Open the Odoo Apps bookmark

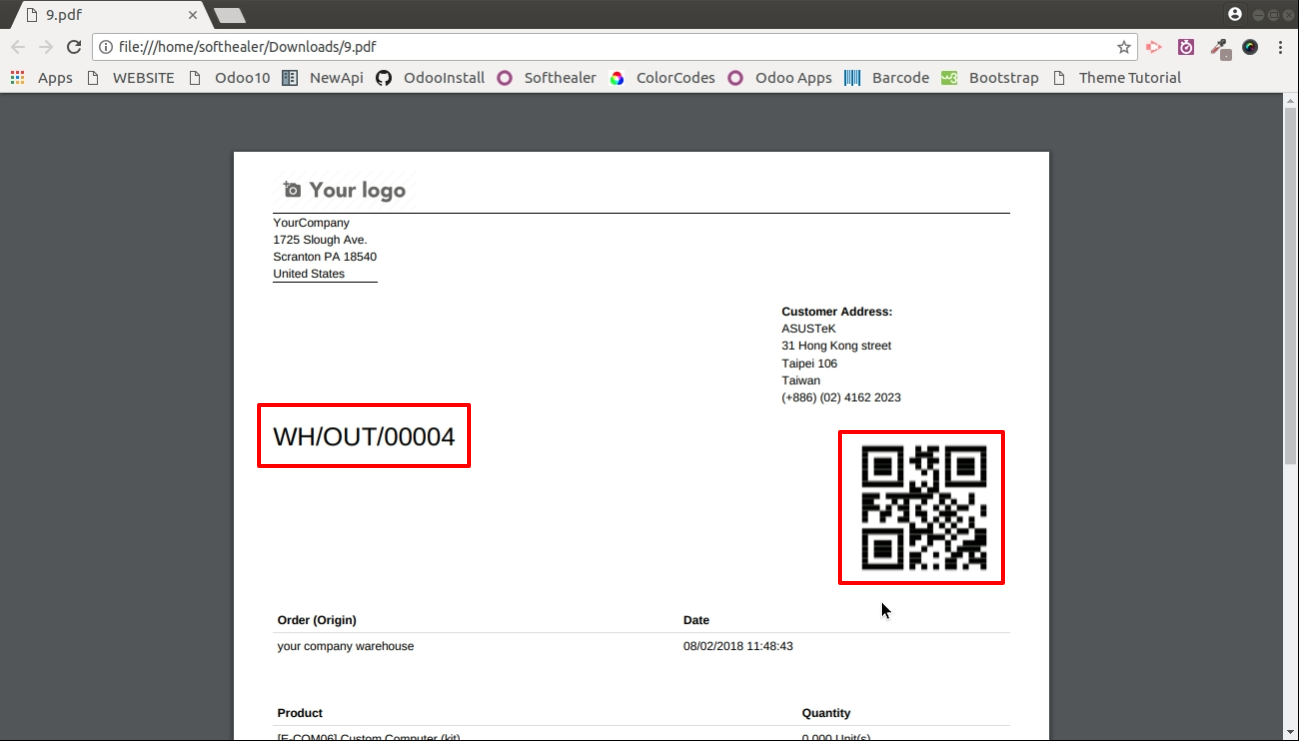click(x=780, y=78)
